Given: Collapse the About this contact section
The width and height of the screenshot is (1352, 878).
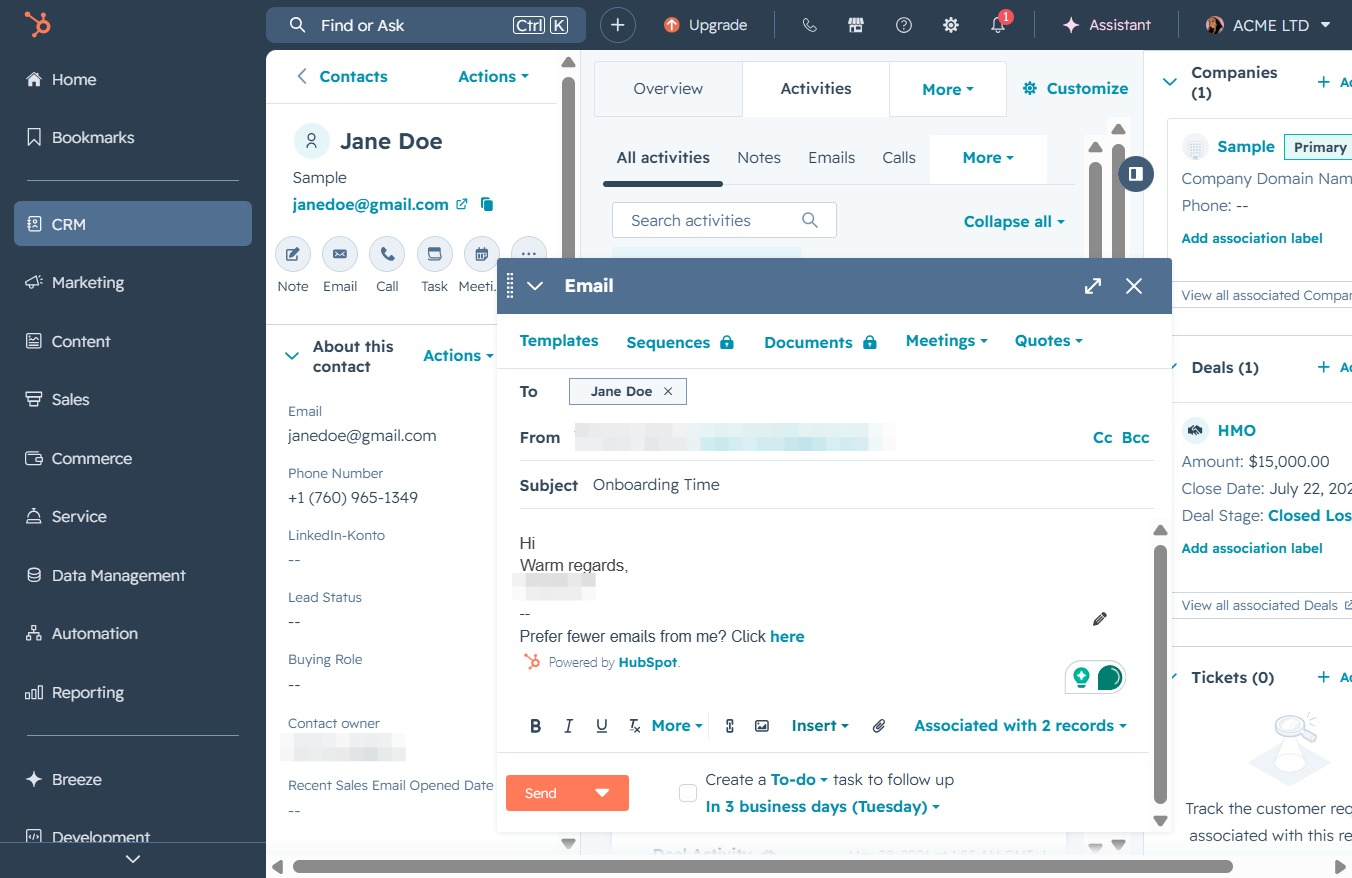Looking at the screenshot, I should tap(292, 356).
